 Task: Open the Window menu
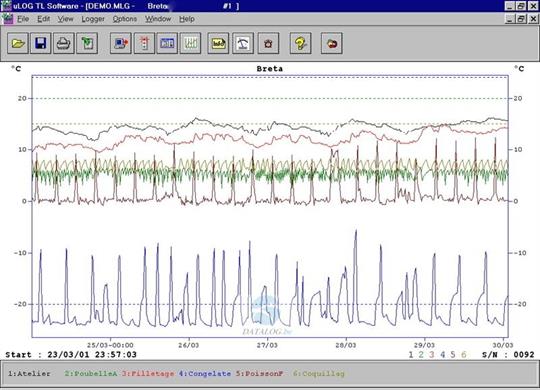(x=158, y=19)
